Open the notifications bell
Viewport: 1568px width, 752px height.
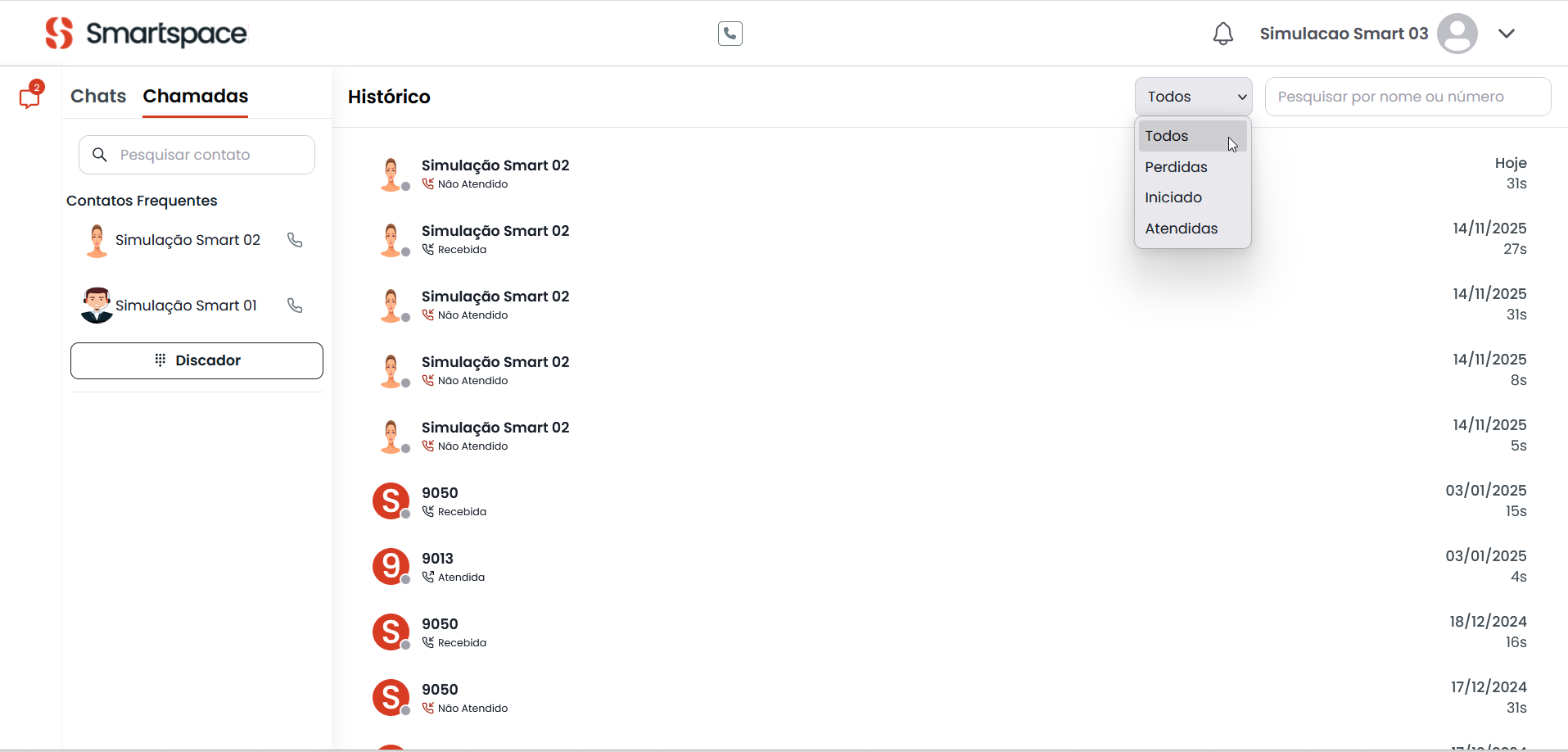[1222, 34]
